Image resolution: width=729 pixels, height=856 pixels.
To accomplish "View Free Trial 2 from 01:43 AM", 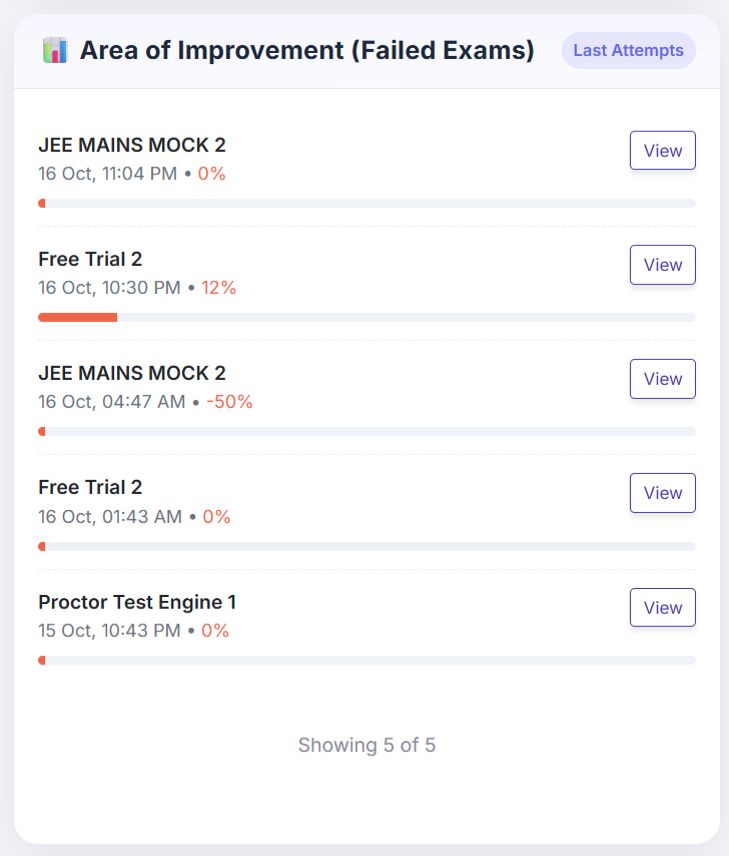I will [x=662, y=493].
